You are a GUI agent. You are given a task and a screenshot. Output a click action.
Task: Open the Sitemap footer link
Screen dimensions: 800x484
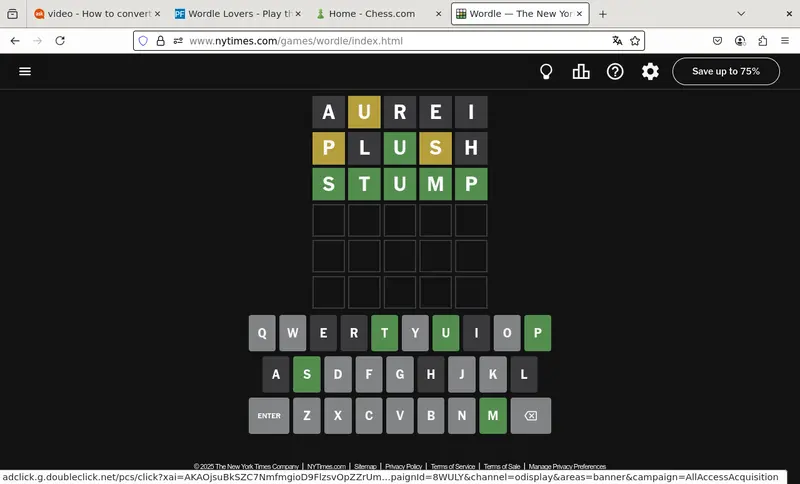click(x=365, y=466)
